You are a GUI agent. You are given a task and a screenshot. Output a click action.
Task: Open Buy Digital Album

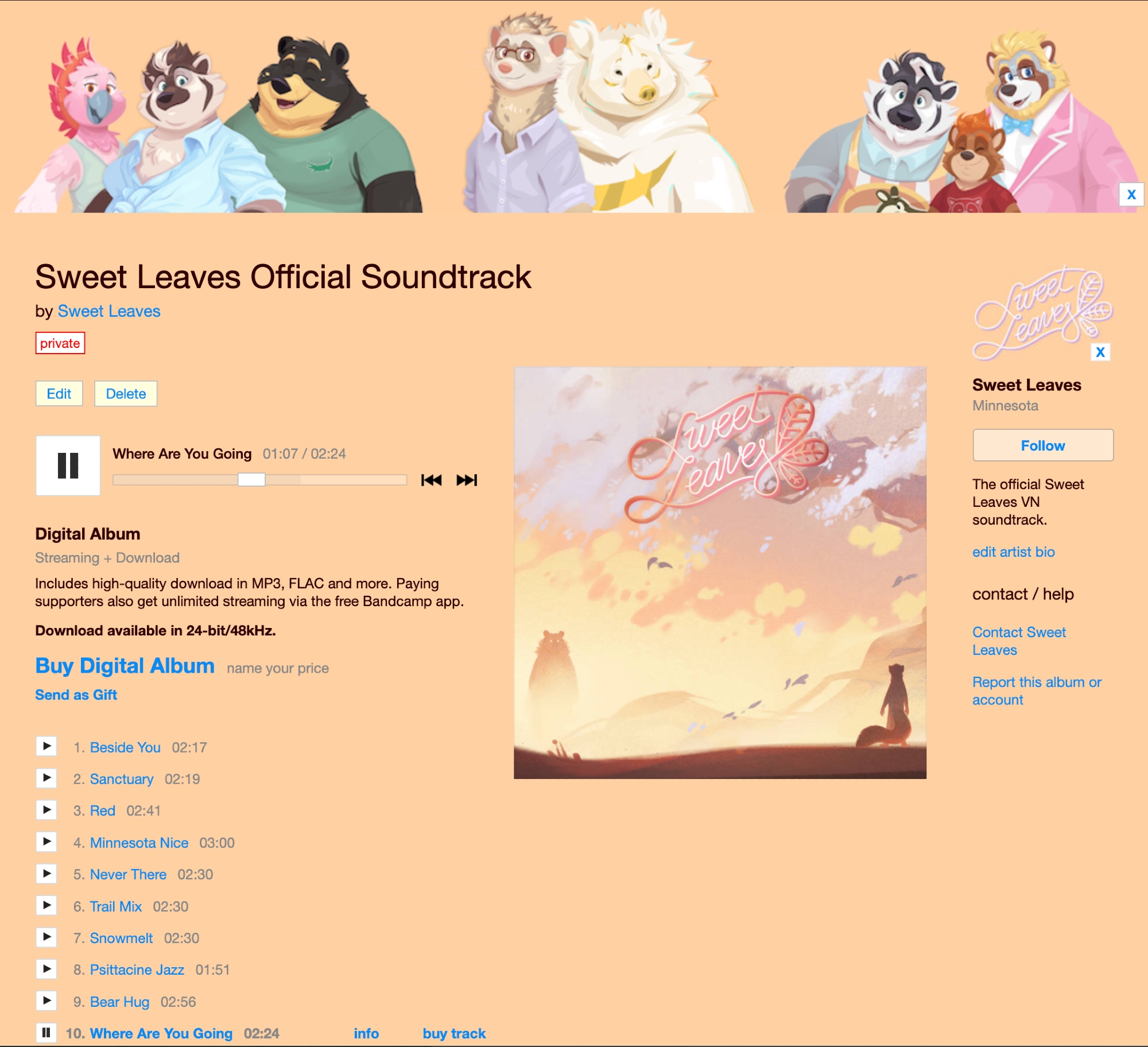pyautogui.click(x=125, y=666)
